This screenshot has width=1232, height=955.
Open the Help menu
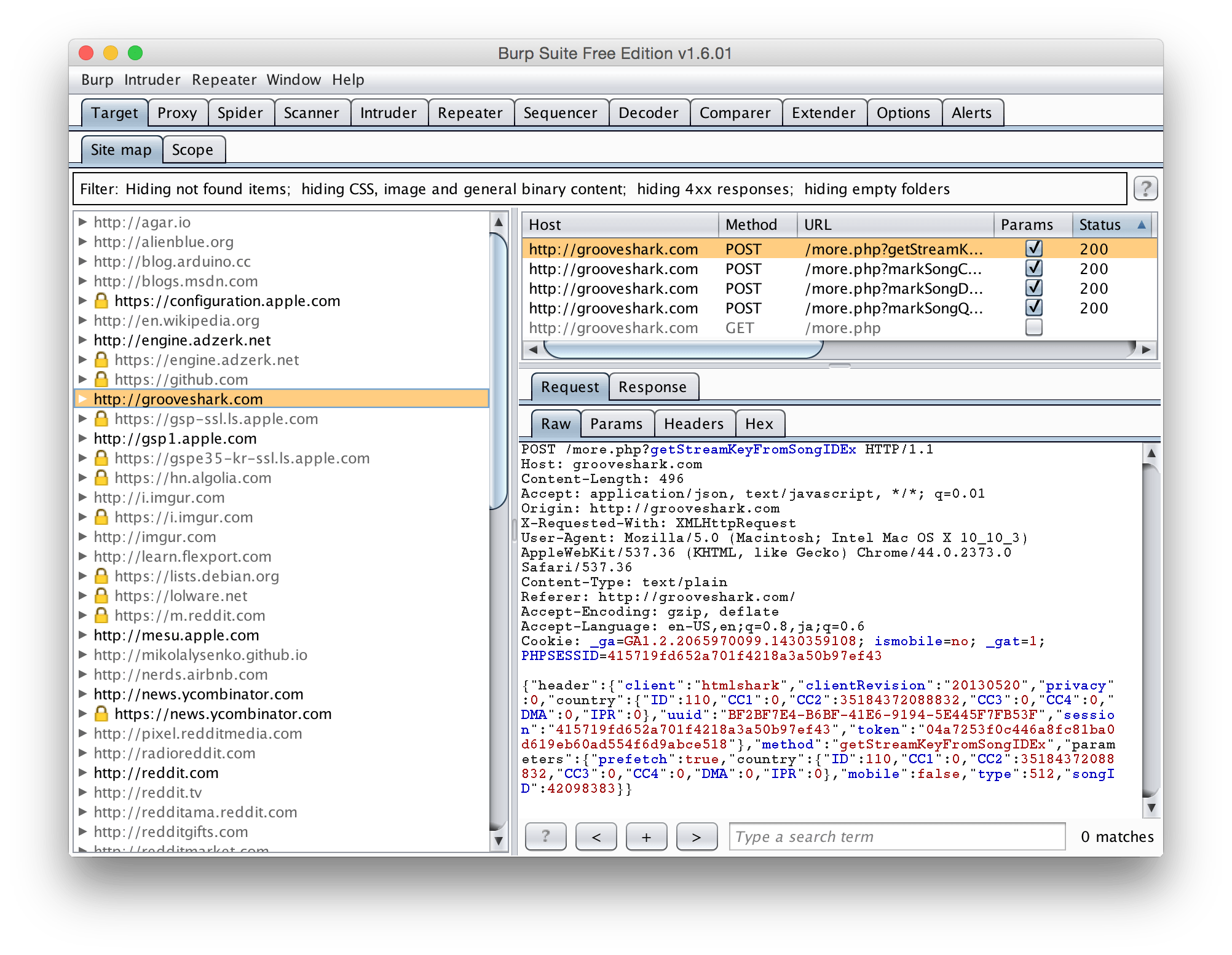348,80
